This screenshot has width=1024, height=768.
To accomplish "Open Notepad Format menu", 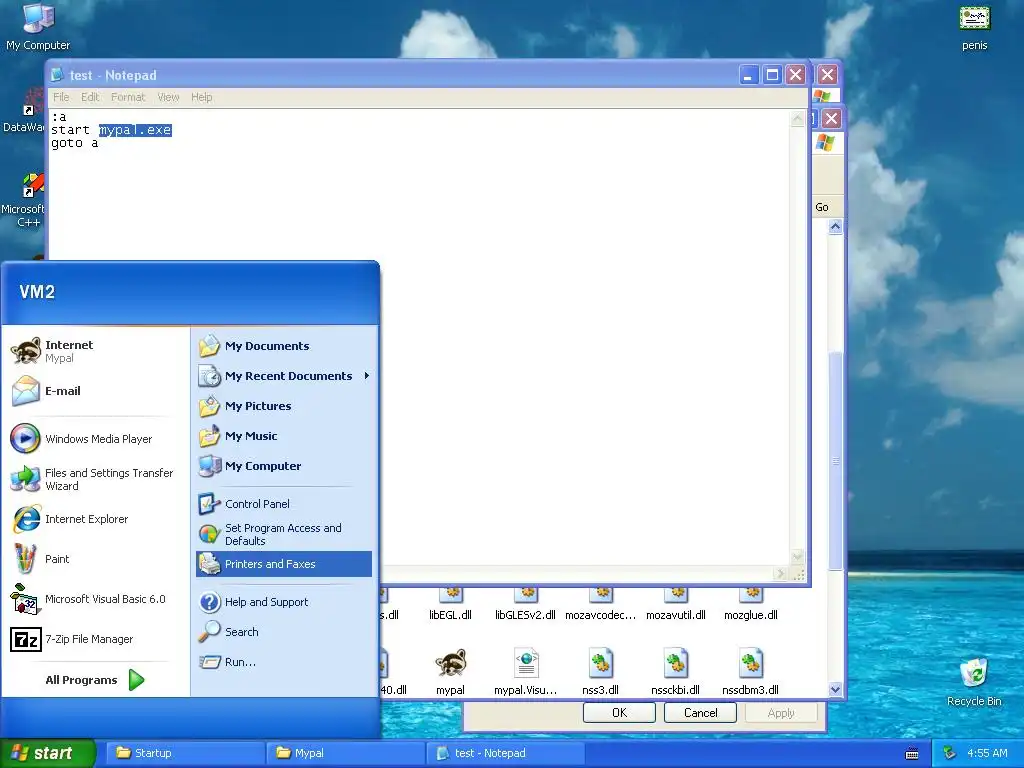I will [x=128, y=97].
